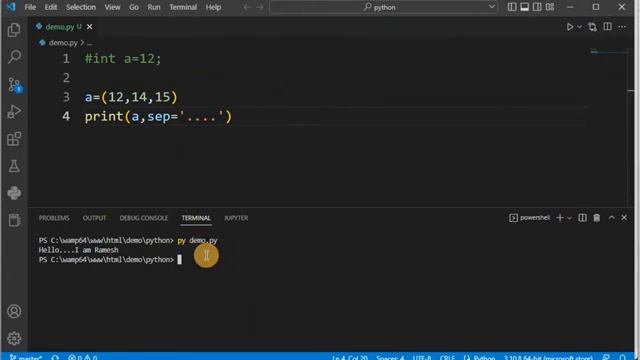Open the Testing flask view
Screen dimensions: 640x360
(x=14, y=166)
